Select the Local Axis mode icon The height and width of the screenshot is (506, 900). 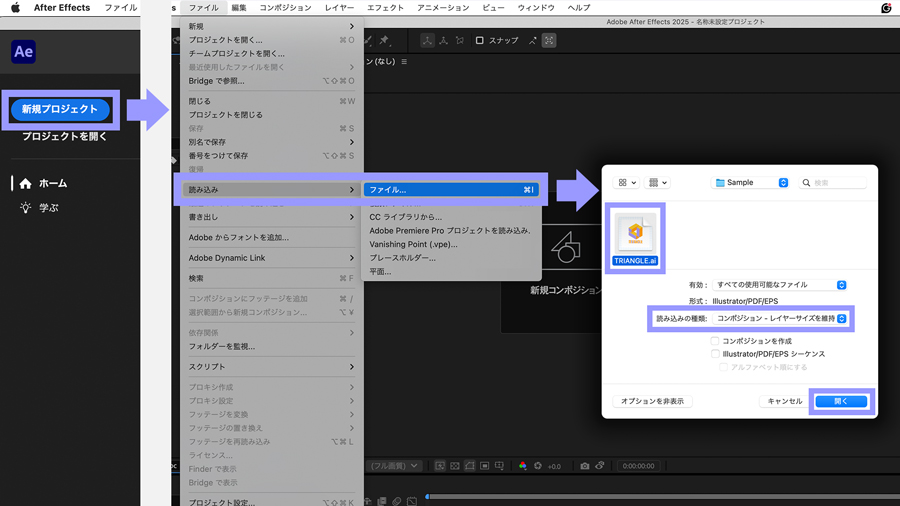click(427, 40)
